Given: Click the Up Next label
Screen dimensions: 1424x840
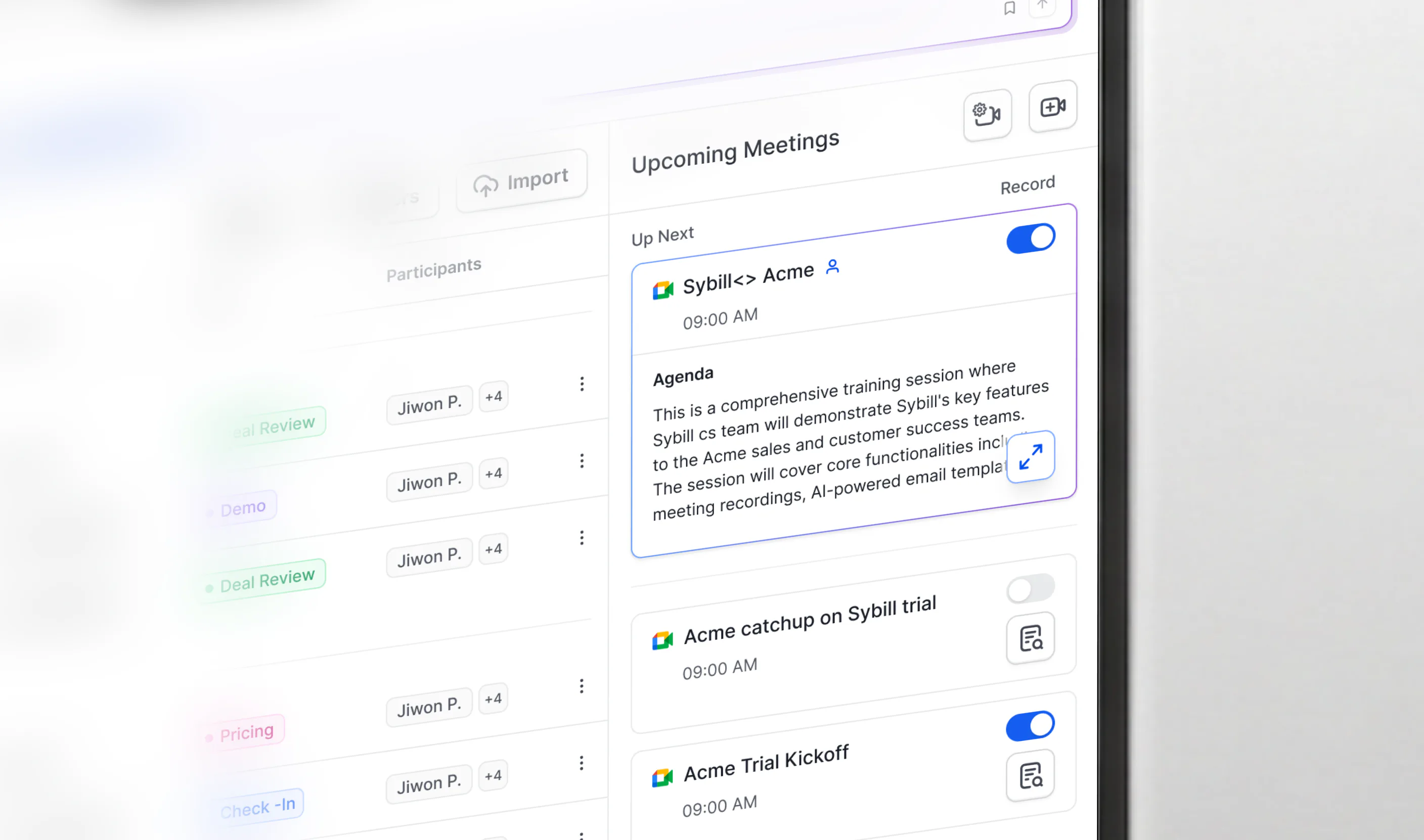Looking at the screenshot, I should coord(662,236).
